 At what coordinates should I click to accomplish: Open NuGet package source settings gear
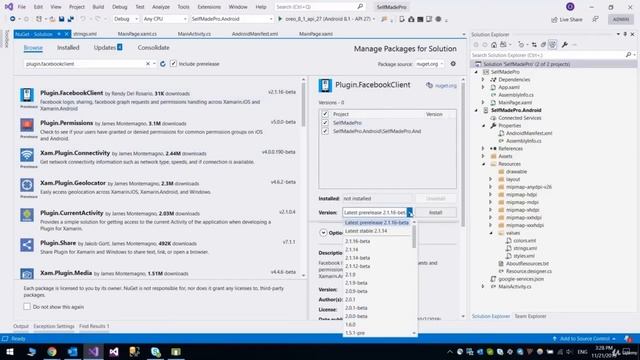point(453,64)
